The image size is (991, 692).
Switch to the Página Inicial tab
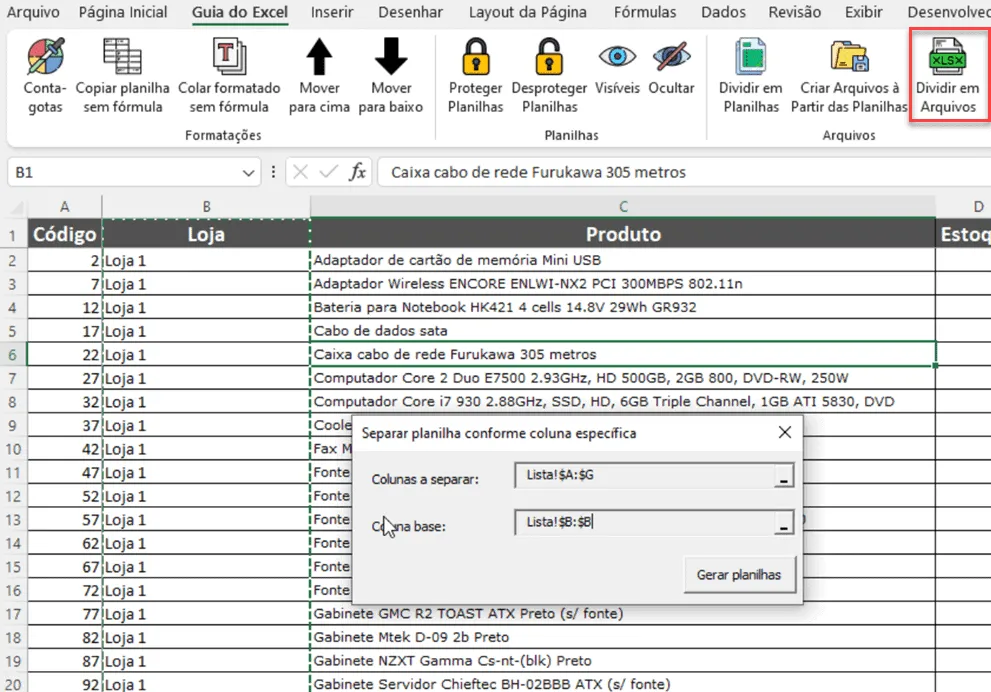pyautogui.click(x=123, y=12)
